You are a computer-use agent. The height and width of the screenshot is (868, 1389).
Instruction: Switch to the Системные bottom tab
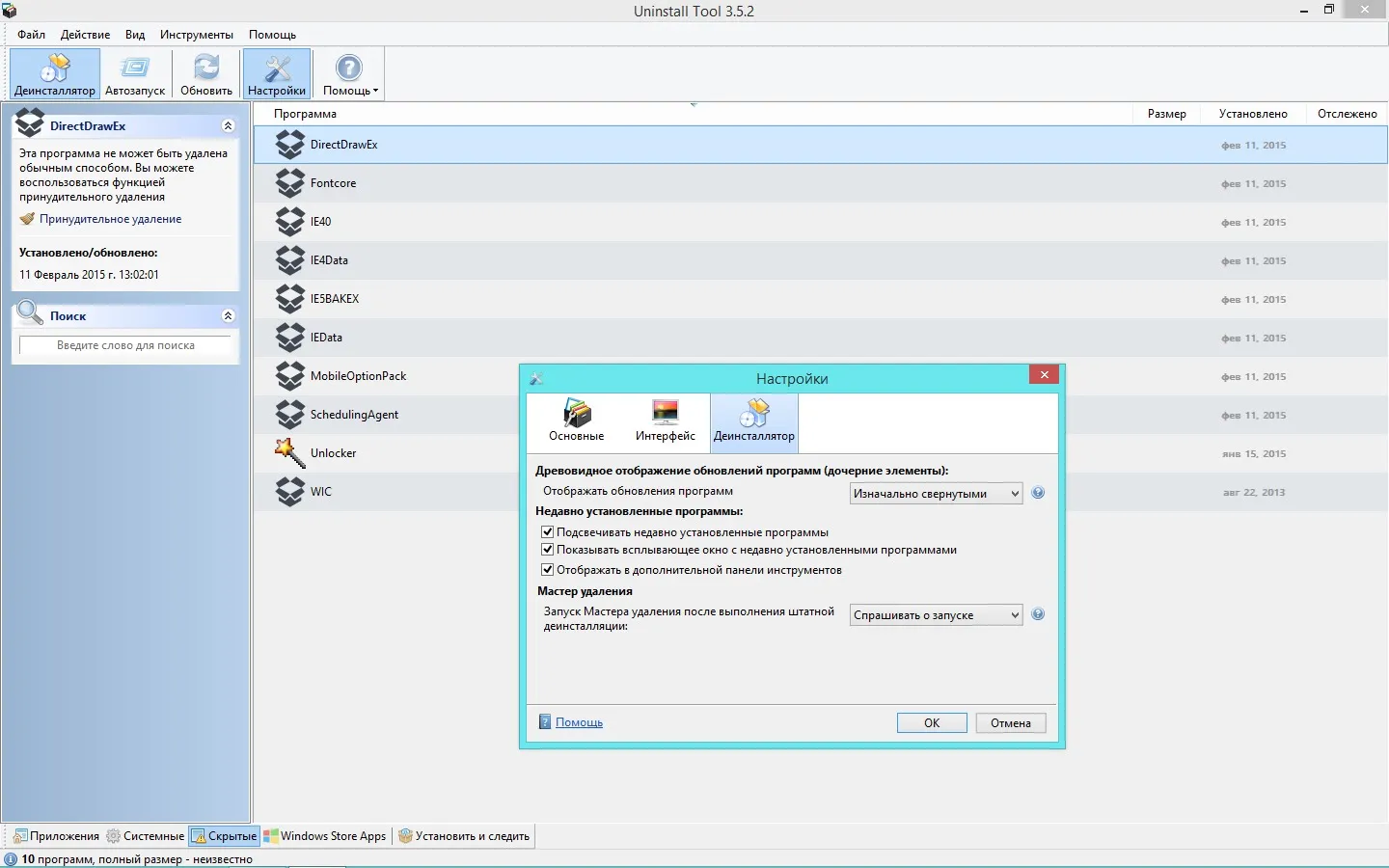(146, 836)
